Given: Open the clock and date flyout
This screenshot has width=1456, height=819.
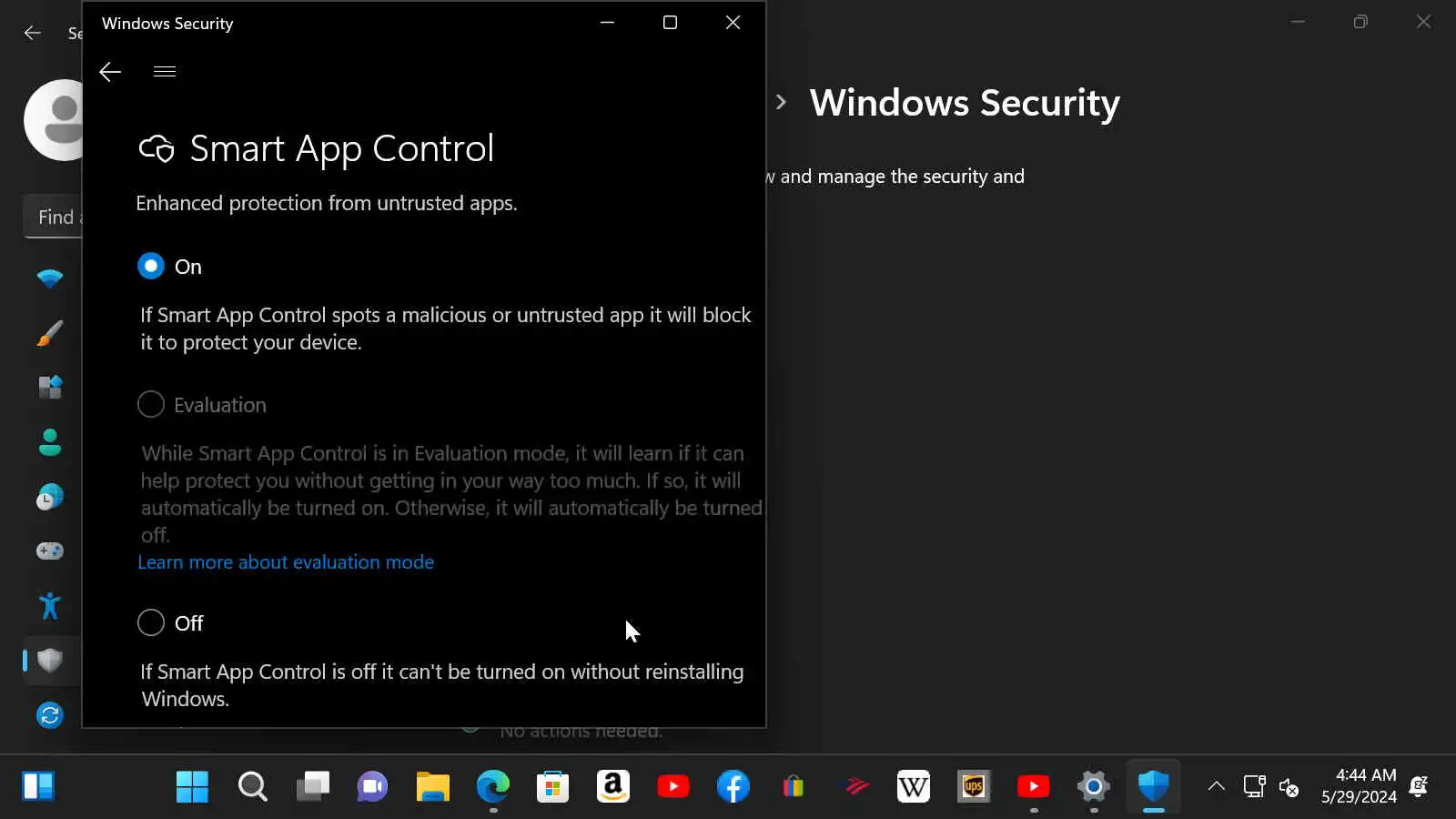Looking at the screenshot, I should (x=1359, y=786).
